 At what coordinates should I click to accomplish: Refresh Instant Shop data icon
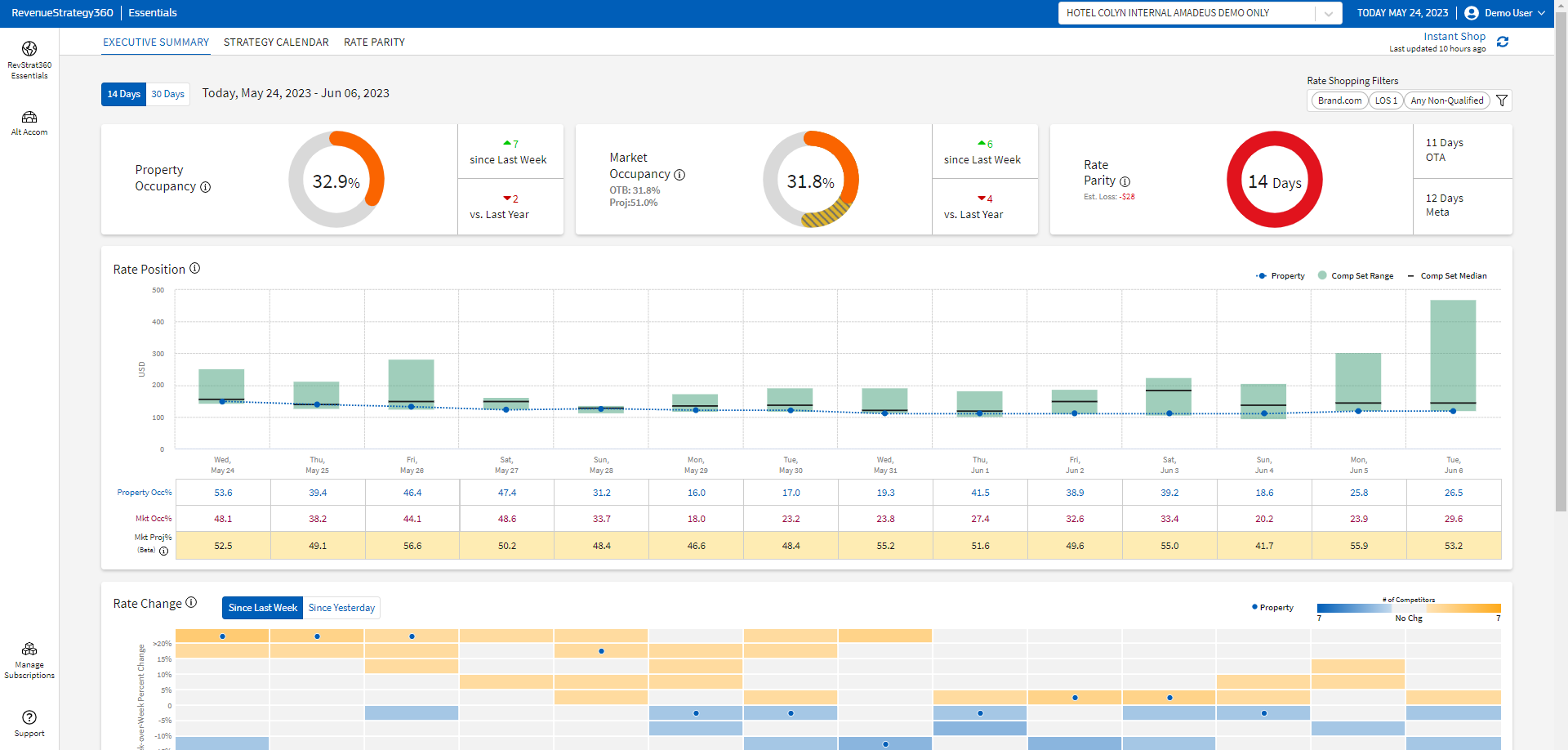(1503, 42)
